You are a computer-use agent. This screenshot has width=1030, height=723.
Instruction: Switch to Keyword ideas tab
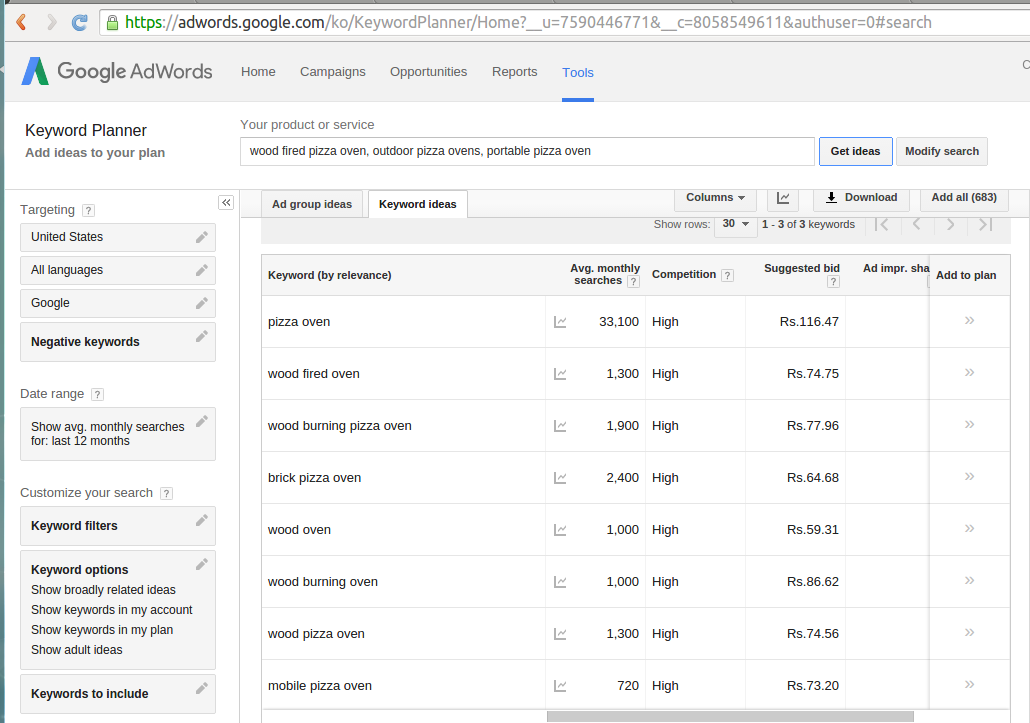tap(417, 204)
